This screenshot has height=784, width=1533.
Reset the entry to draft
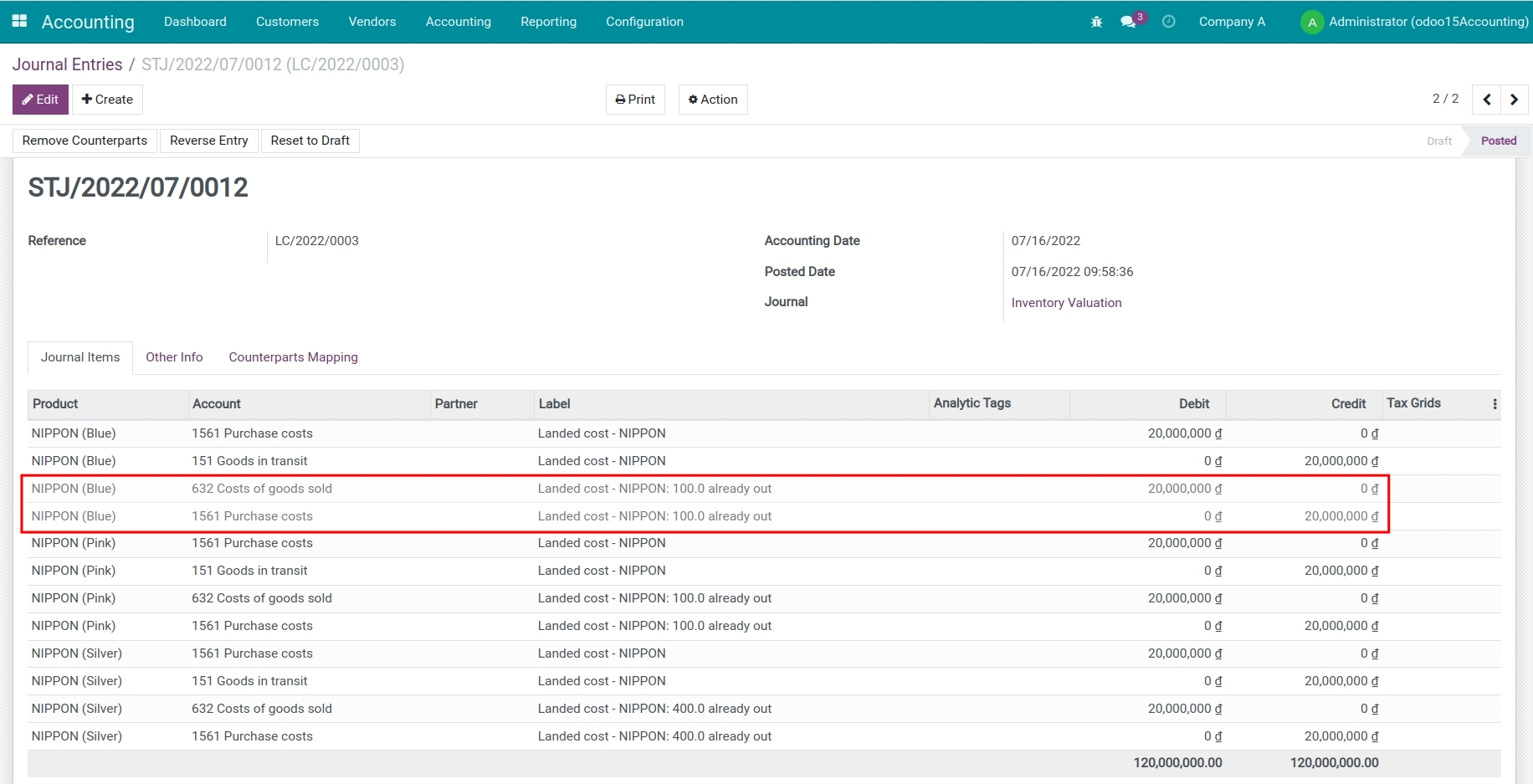point(310,141)
